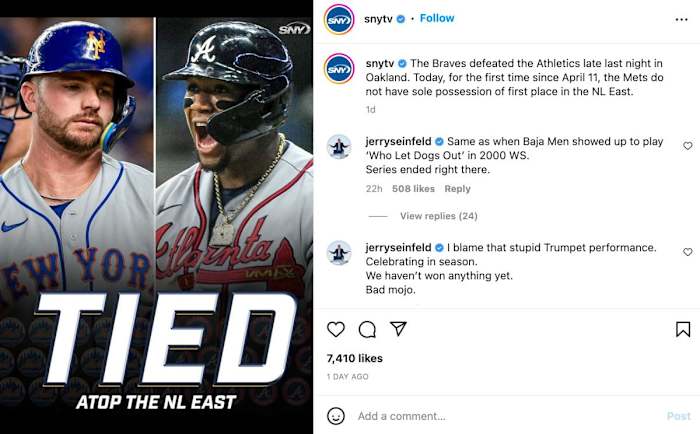Like the post with heart icon

[x=336, y=329]
